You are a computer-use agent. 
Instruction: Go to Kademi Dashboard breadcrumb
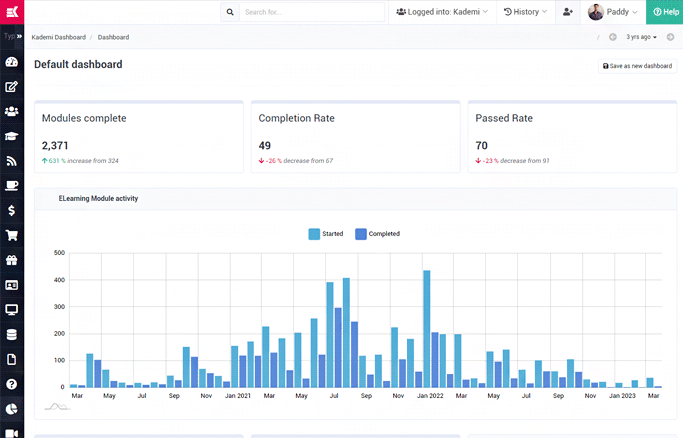point(59,37)
